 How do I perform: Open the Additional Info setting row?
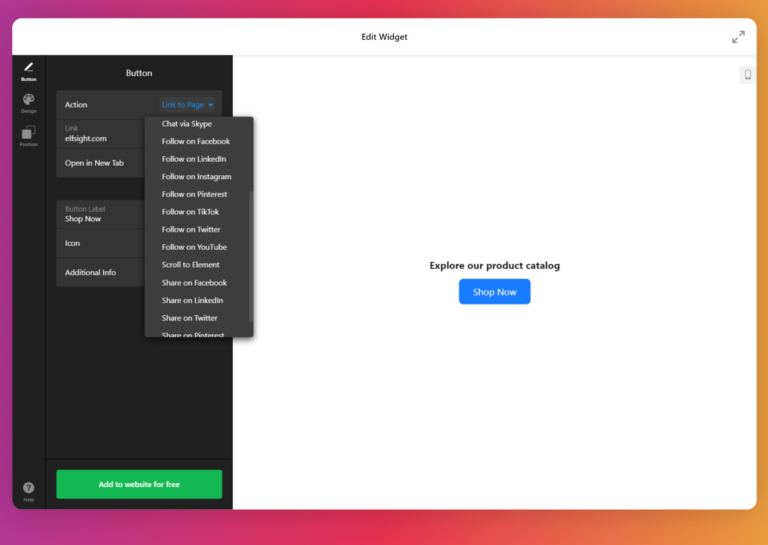(100, 273)
